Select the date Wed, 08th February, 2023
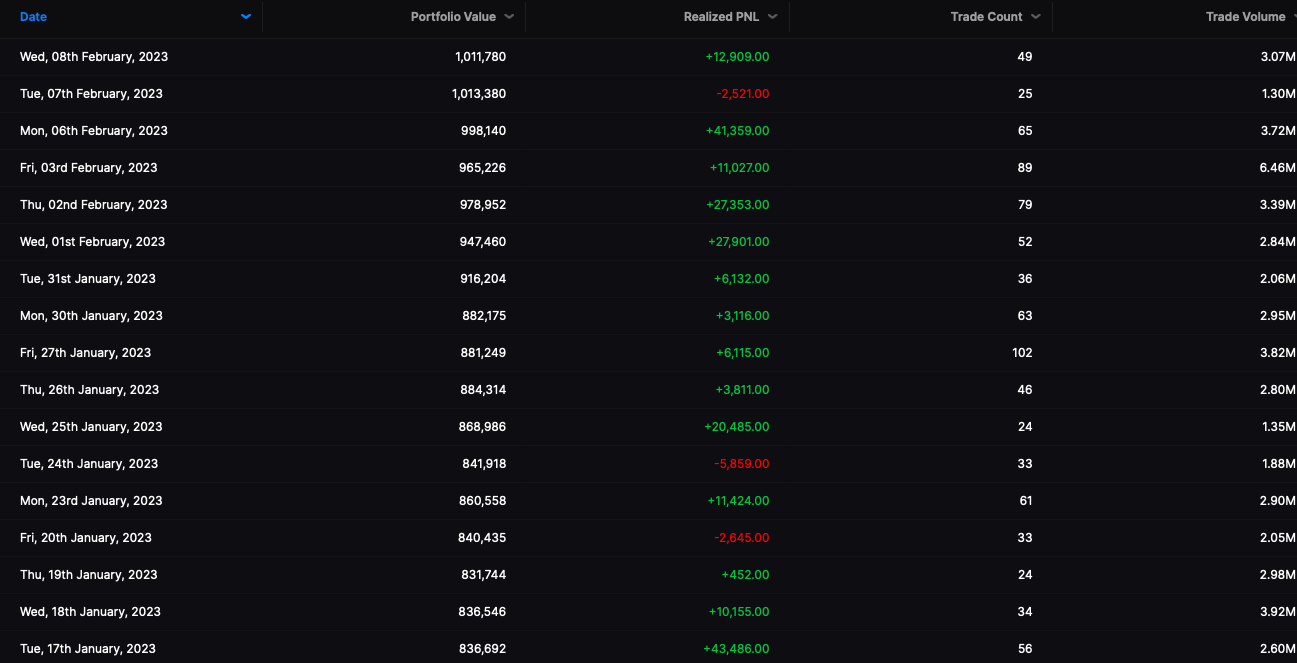 point(94,57)
